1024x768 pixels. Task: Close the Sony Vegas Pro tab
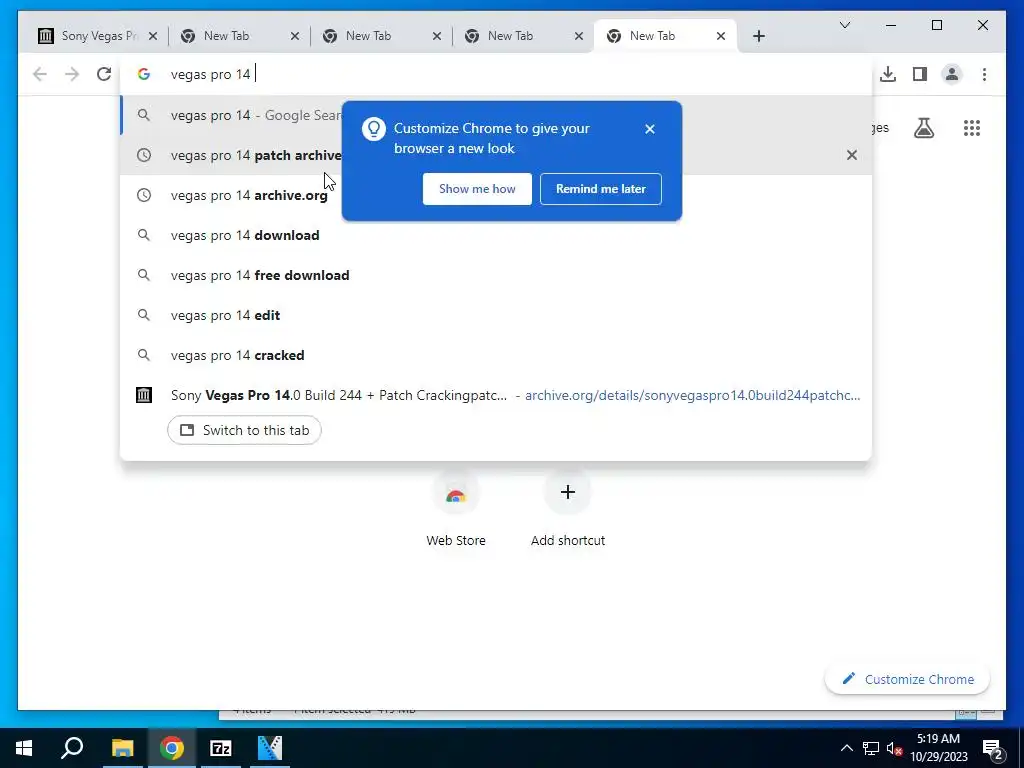tap(153, 36)
